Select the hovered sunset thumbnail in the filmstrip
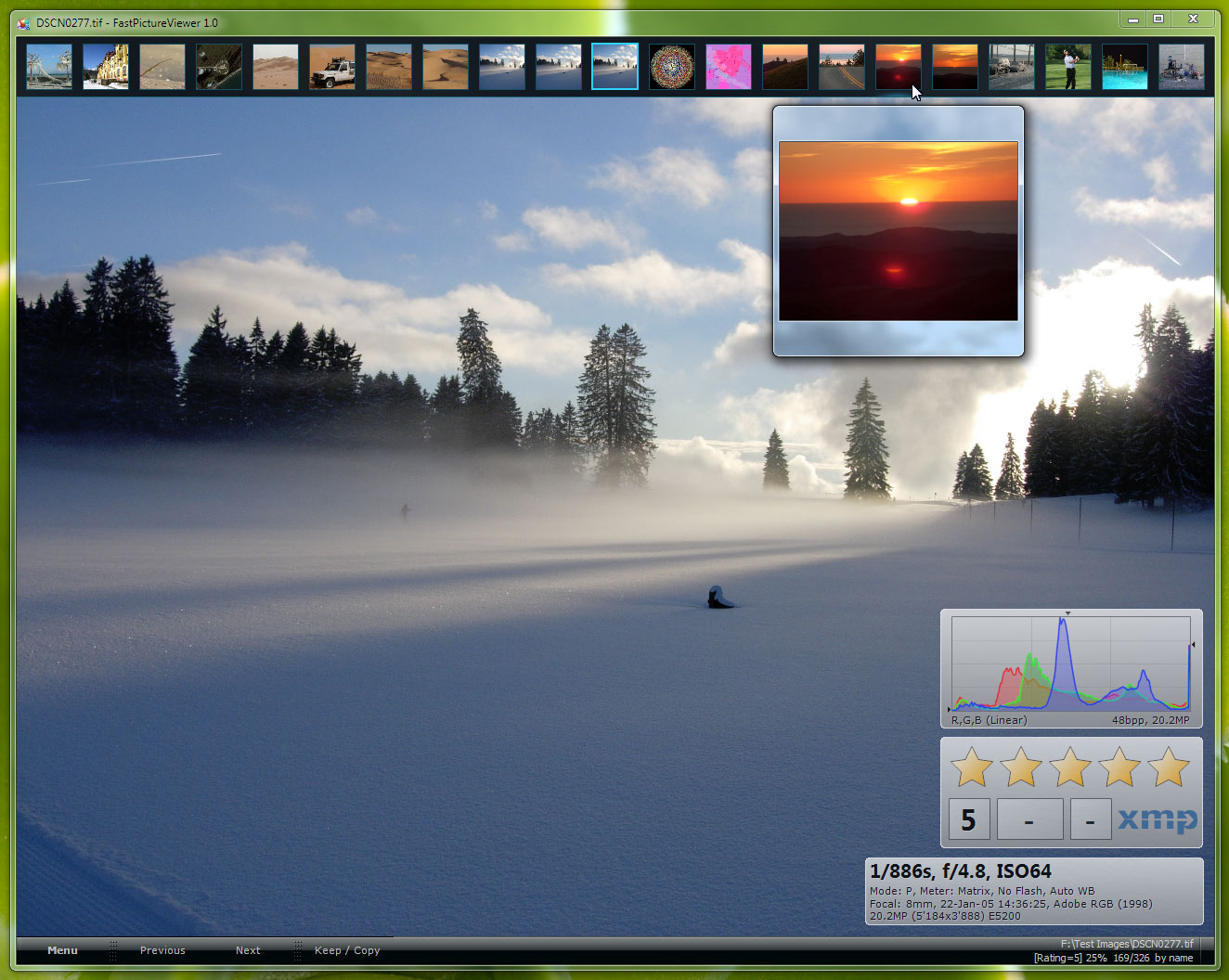This screenshot has height=980, width=1229. (898, 66)
